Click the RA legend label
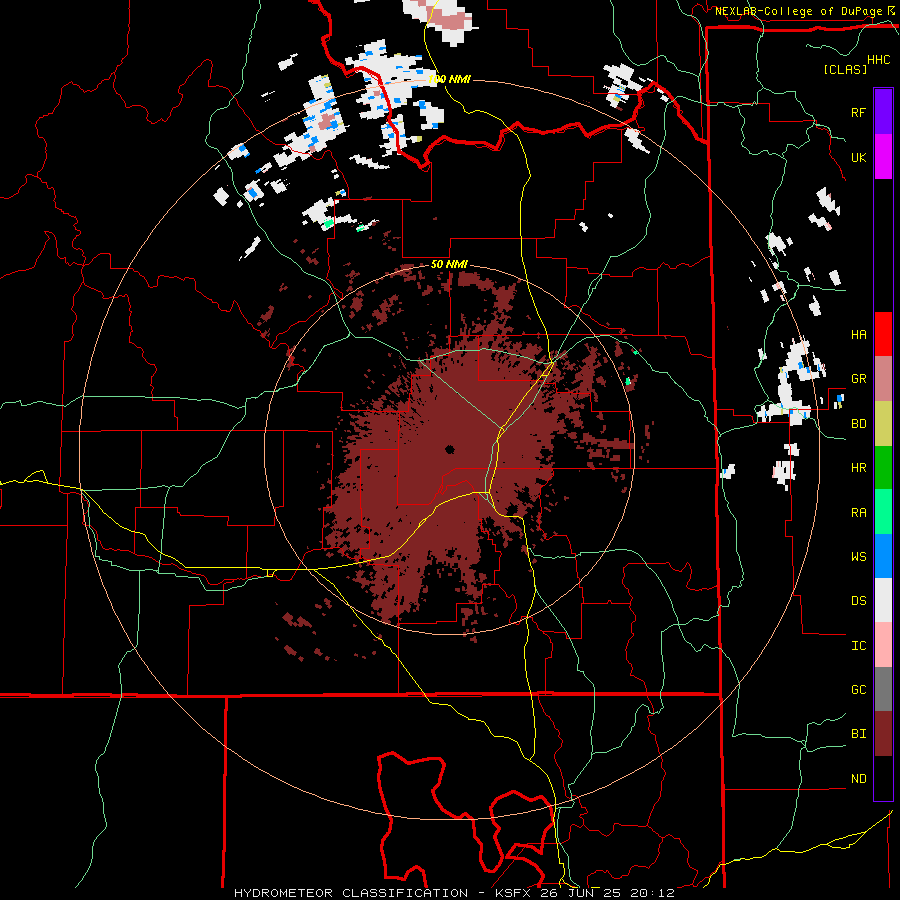This screenshot has height=900, width=900. (x=858, y=513)
